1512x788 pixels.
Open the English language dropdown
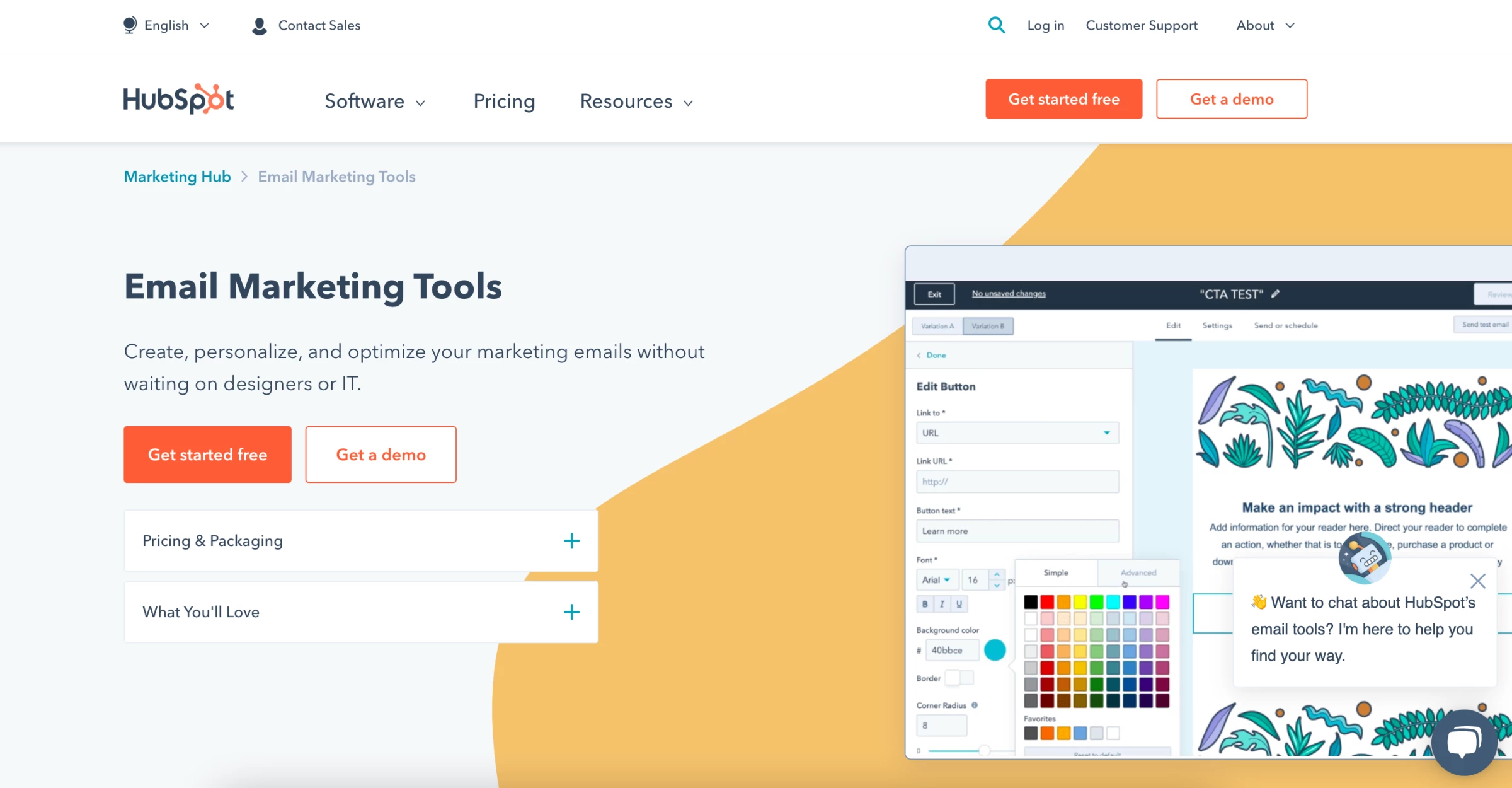(167, 25)
